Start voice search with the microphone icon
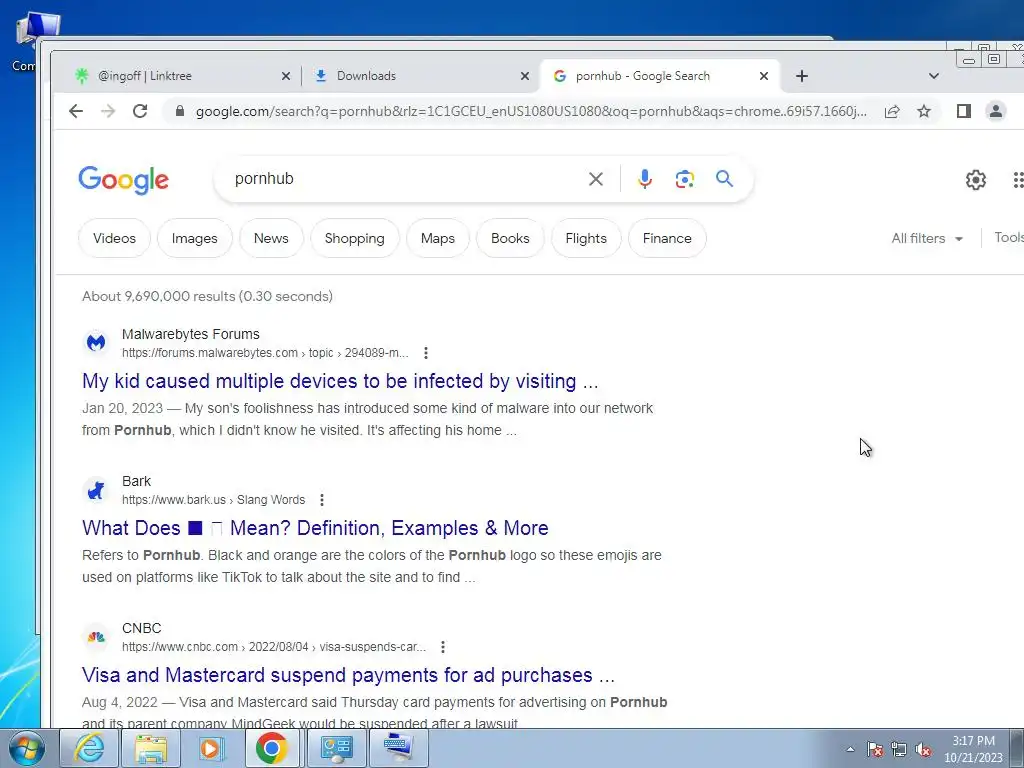 tap(645, 179)
